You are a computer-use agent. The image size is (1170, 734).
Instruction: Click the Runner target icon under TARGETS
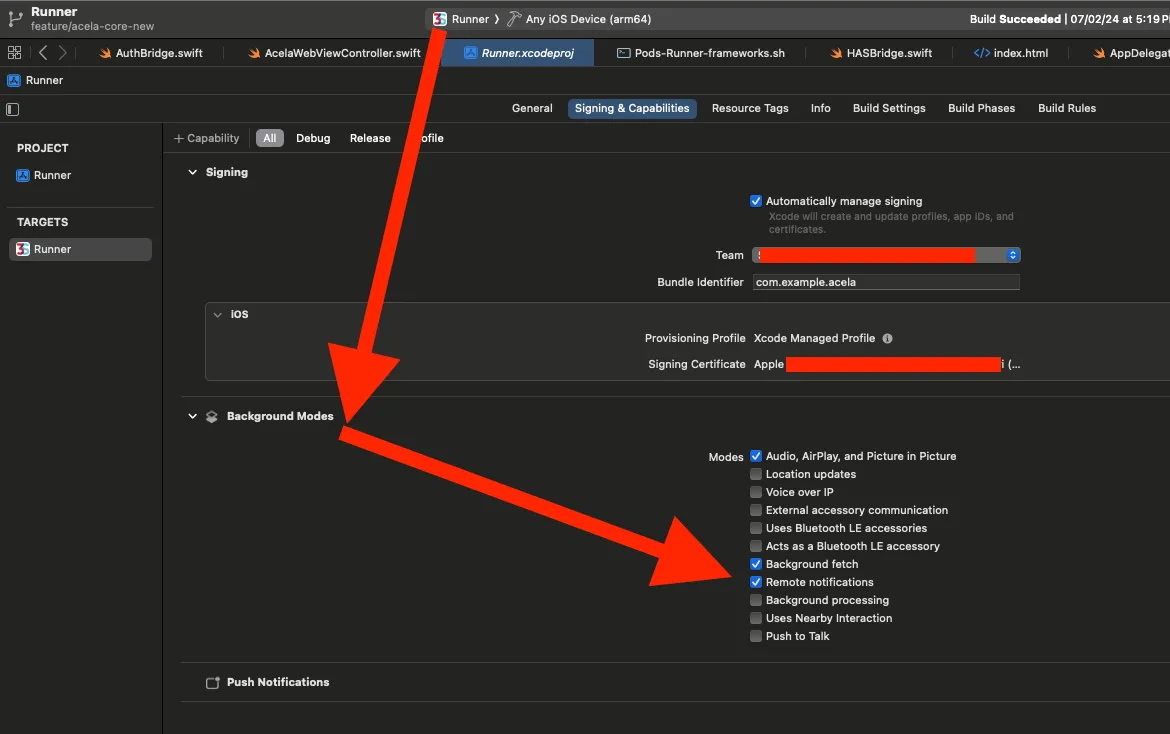pyautogui.click(x=23, y=249)
